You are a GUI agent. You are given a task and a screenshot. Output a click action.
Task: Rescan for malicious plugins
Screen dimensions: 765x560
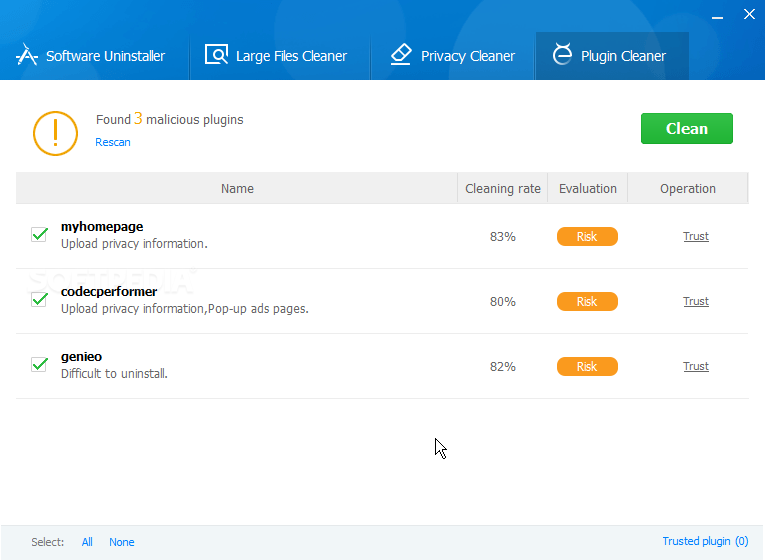pyautogui.click(x=113, y=142)
